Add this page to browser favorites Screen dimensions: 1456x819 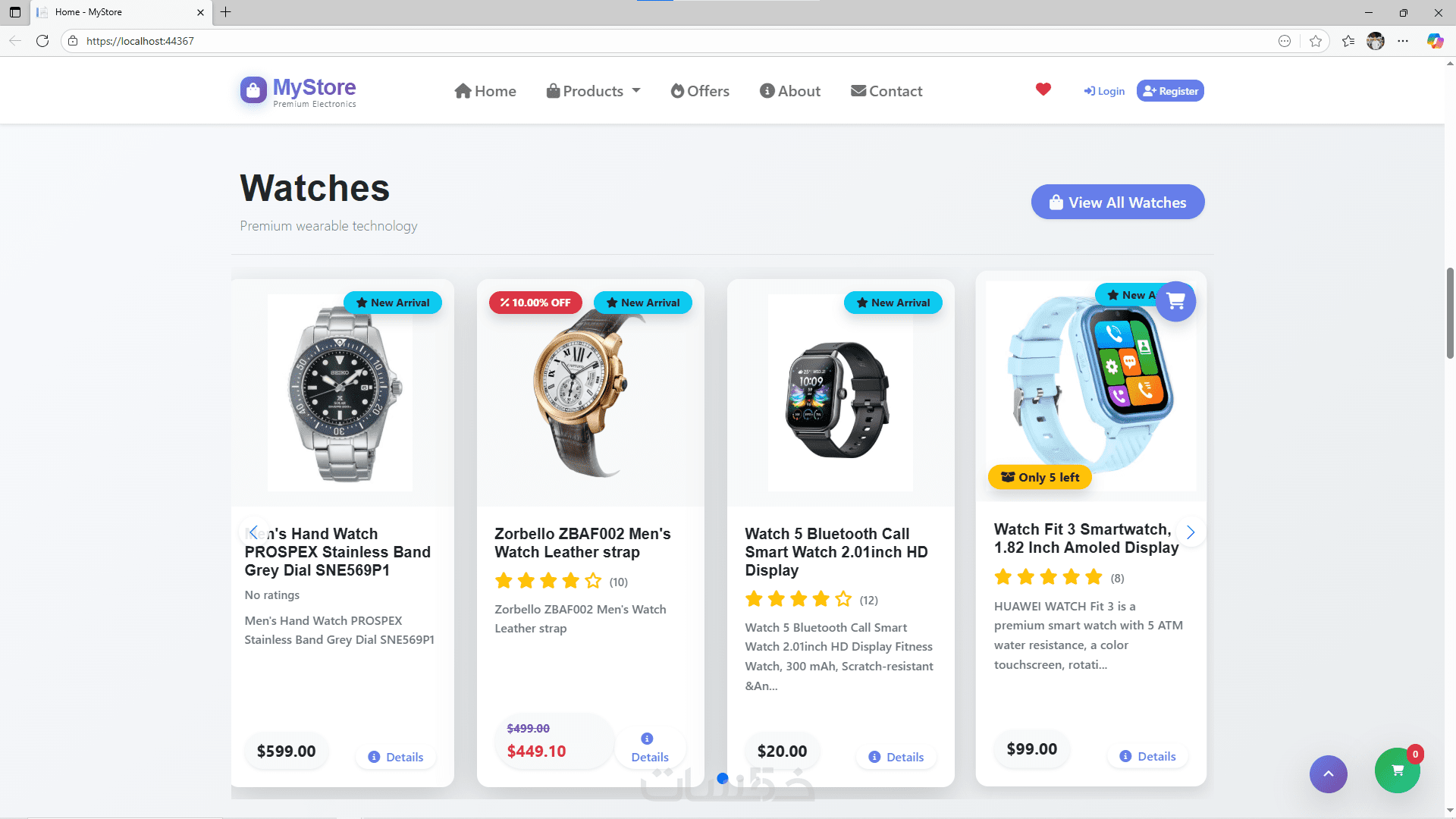pos(1316,41)
